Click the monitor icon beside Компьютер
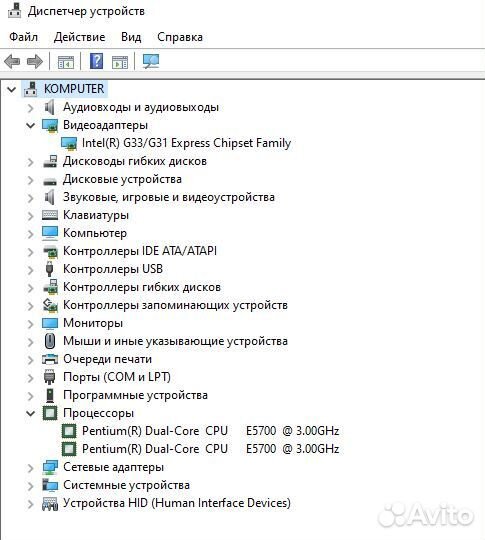485x540 pixels. point(50,233)
